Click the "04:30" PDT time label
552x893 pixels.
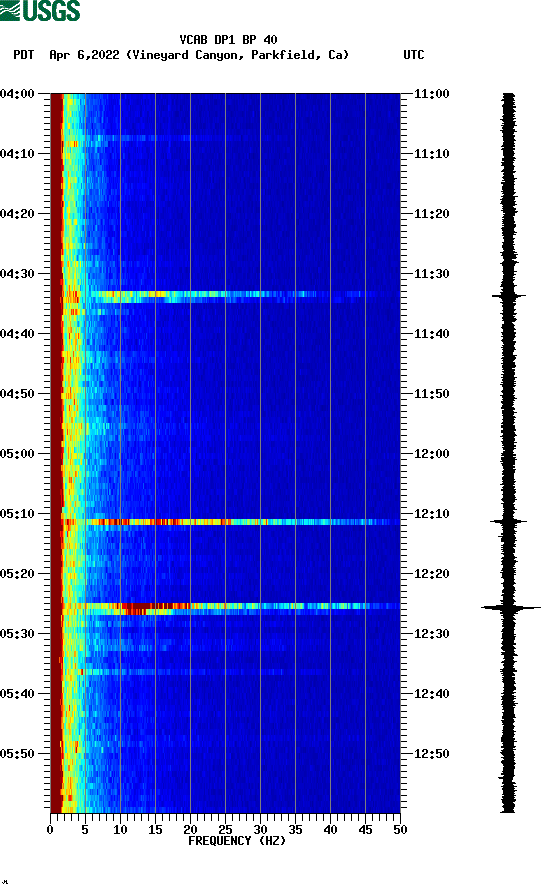click(18, 273)
